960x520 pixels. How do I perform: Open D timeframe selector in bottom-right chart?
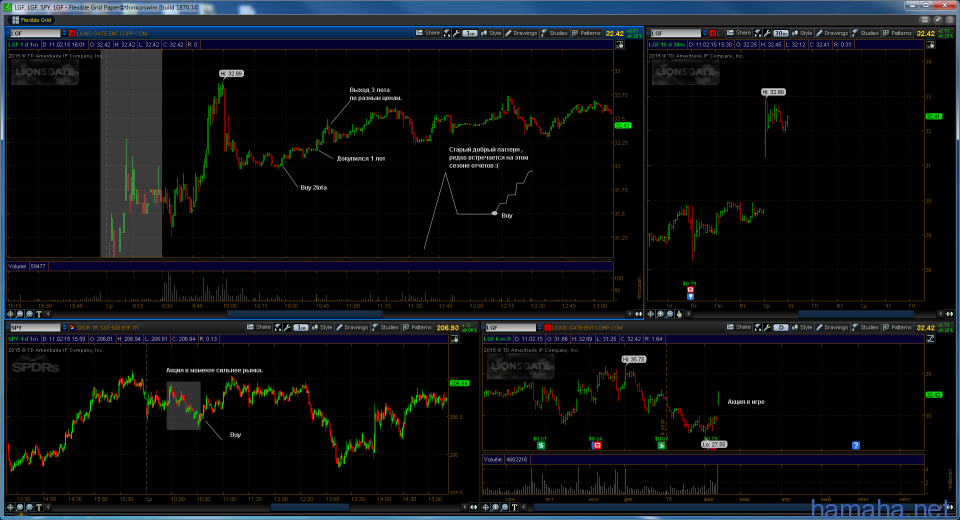[x=781, y=328]
